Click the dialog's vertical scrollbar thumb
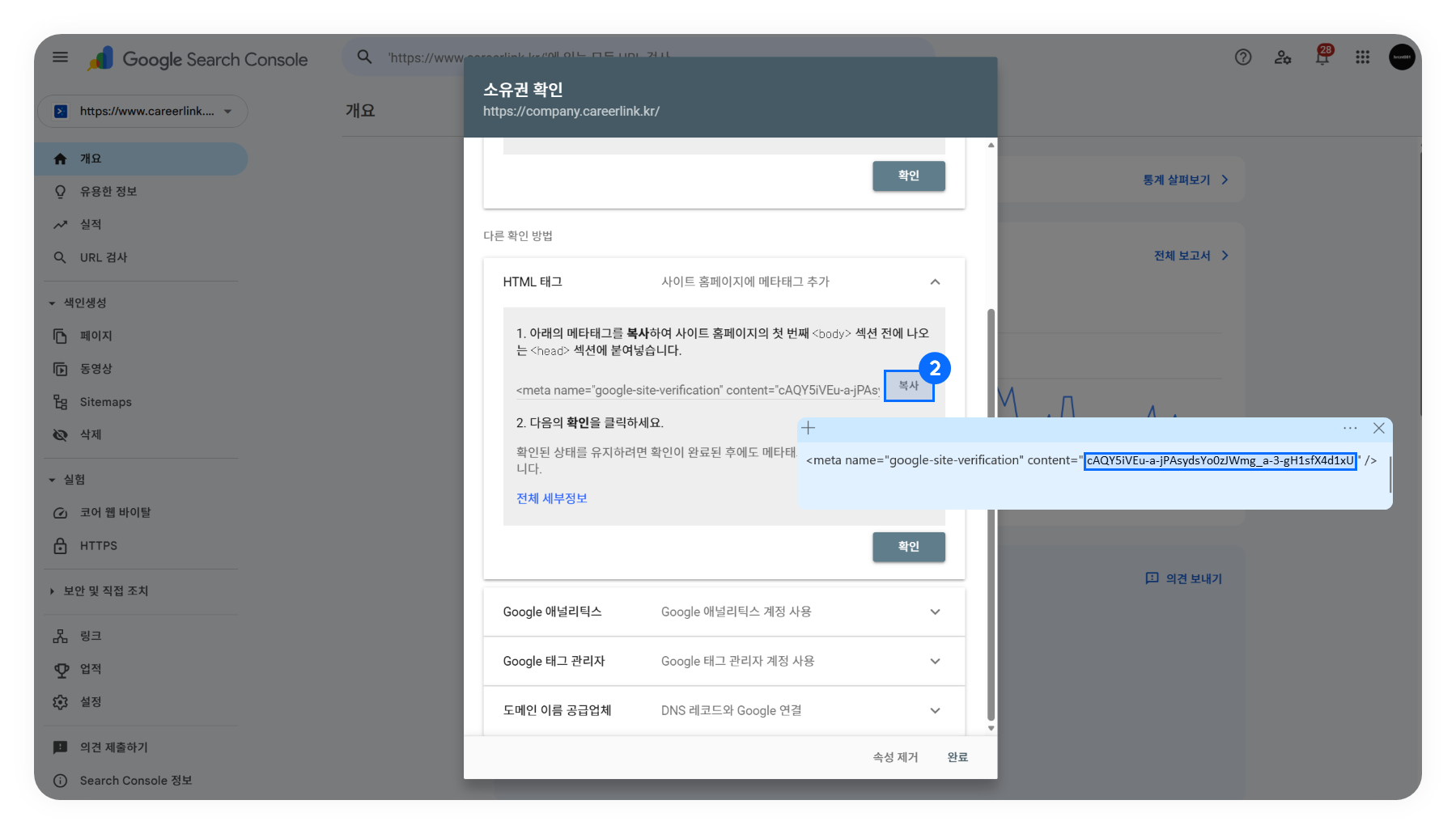1456x834 pixels. (991, 514)
